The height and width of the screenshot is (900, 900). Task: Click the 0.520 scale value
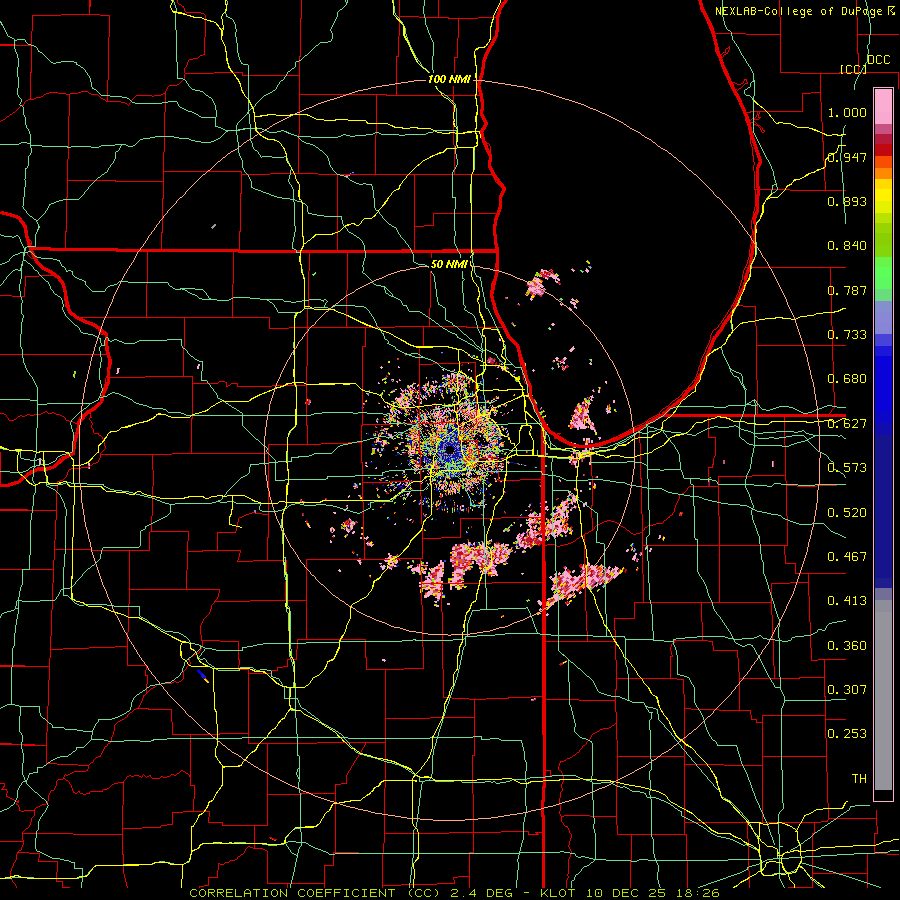point(847,513)
